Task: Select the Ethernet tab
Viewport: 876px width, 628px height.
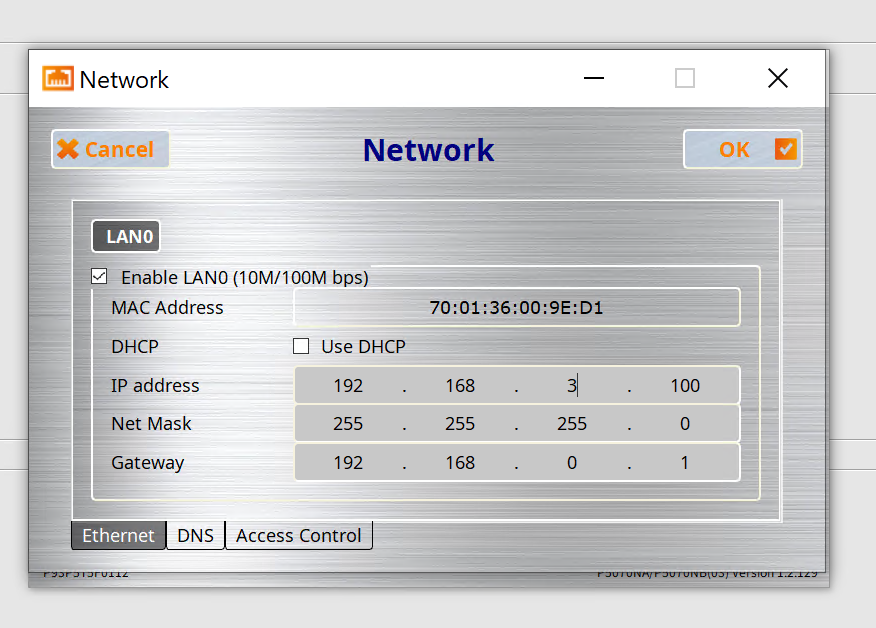Action: click(x=118, y=536)
